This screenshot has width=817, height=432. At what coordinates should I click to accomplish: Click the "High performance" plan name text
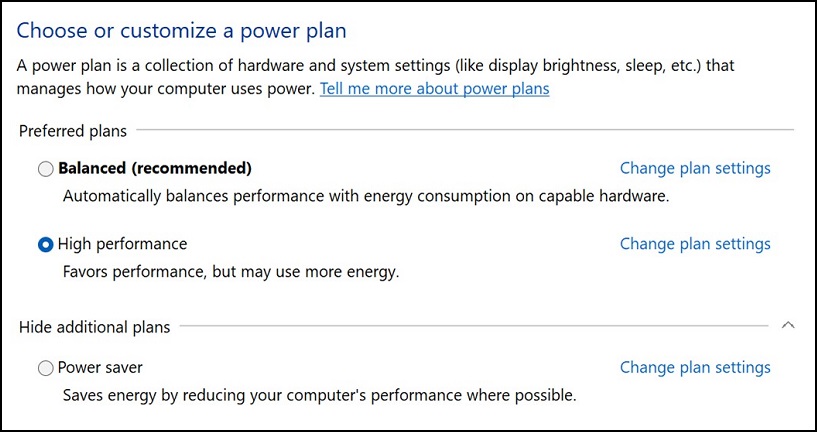(x=122, y=244)
